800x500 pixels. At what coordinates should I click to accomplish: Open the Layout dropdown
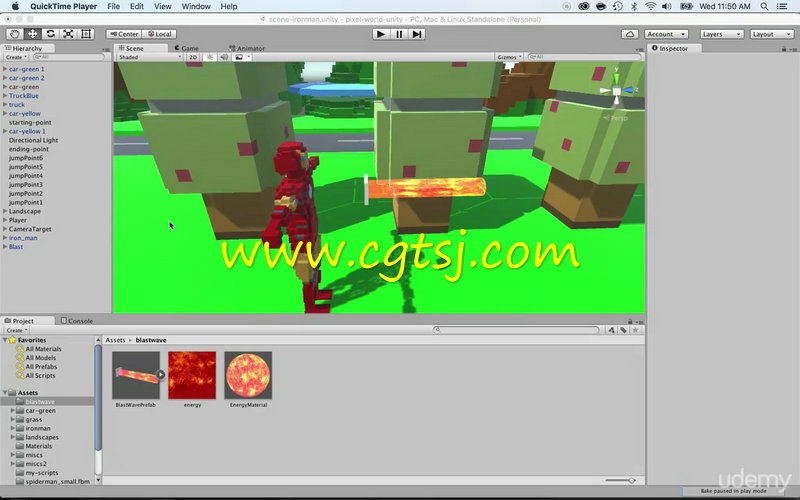tap(772, 34)
